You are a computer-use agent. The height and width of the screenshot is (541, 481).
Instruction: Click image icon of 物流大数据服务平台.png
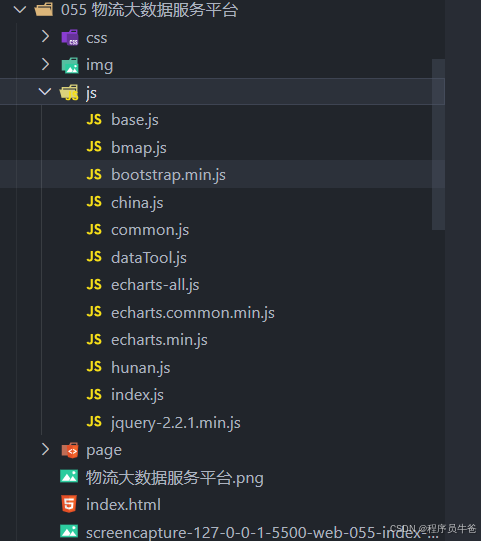pyautogui.click(x=69, y=477)
